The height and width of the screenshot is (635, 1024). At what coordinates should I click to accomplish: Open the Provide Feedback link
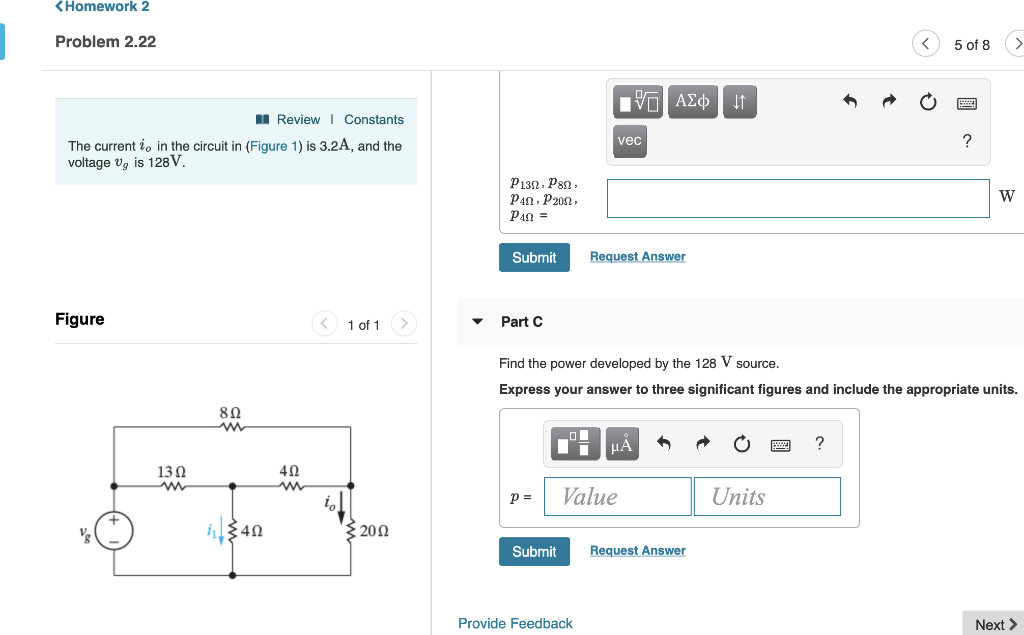click(515, 623)
